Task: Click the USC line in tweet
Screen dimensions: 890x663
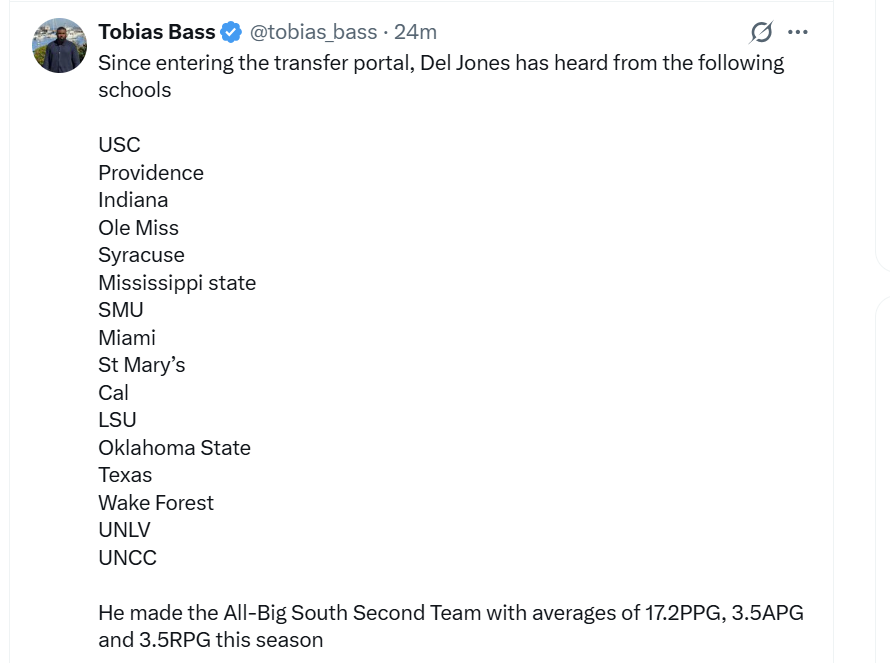Action: click(119, 145)
